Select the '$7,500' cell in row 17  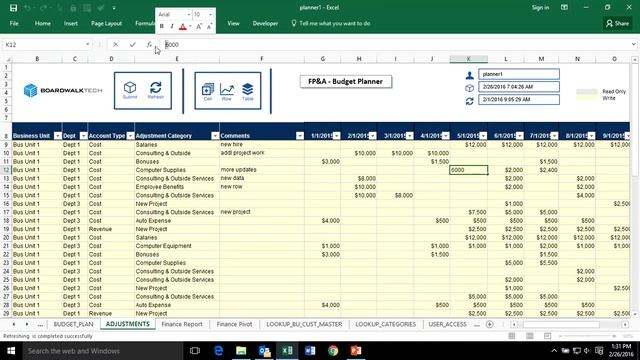click(x=469, y=212)
